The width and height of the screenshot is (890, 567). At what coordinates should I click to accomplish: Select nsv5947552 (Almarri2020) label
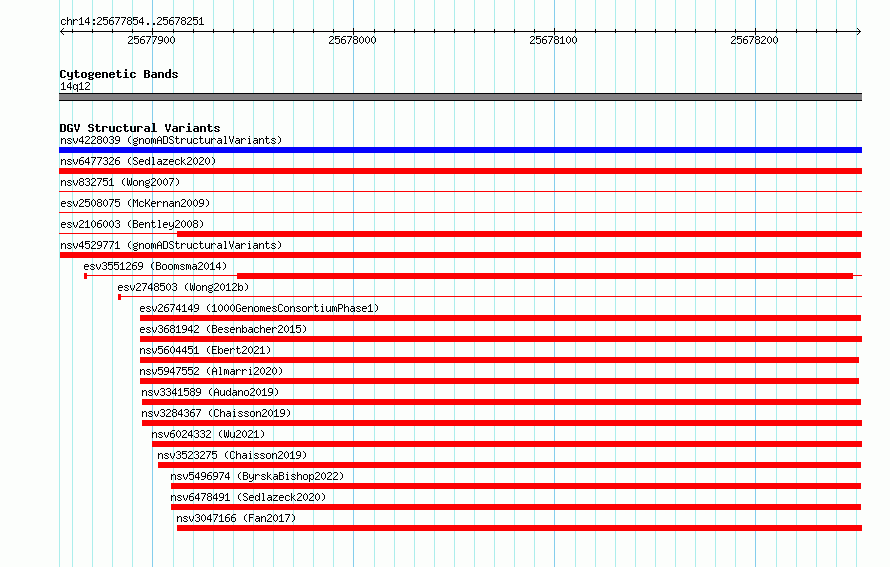tap(211, 371)
